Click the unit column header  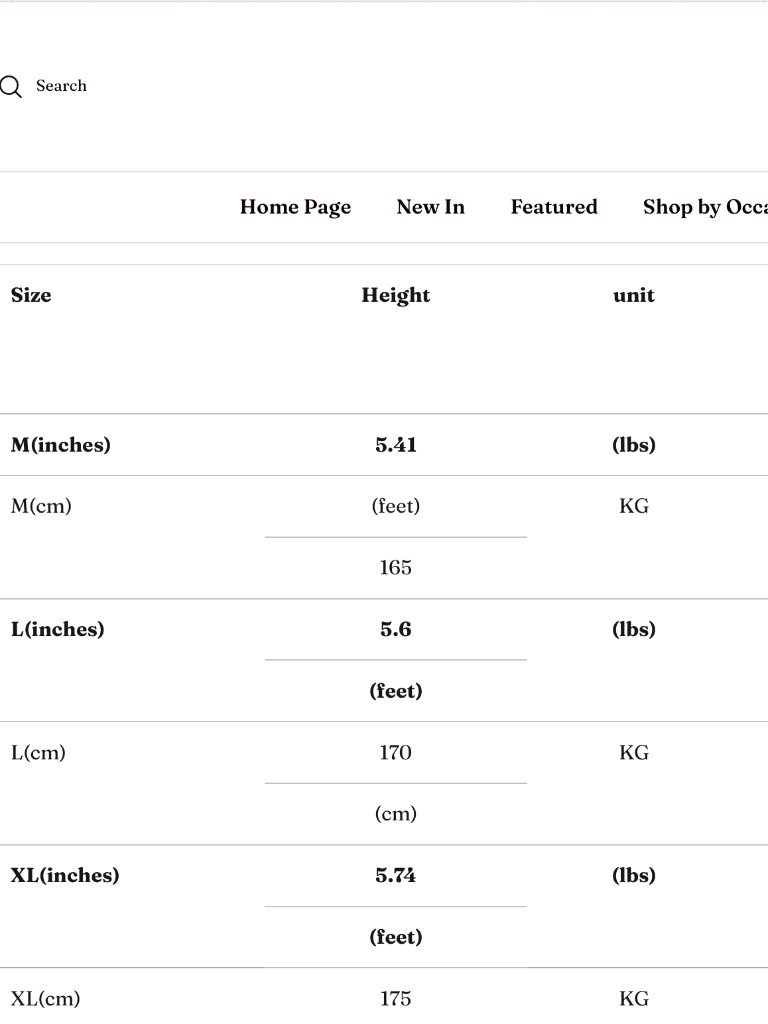[x=633, y=295]
